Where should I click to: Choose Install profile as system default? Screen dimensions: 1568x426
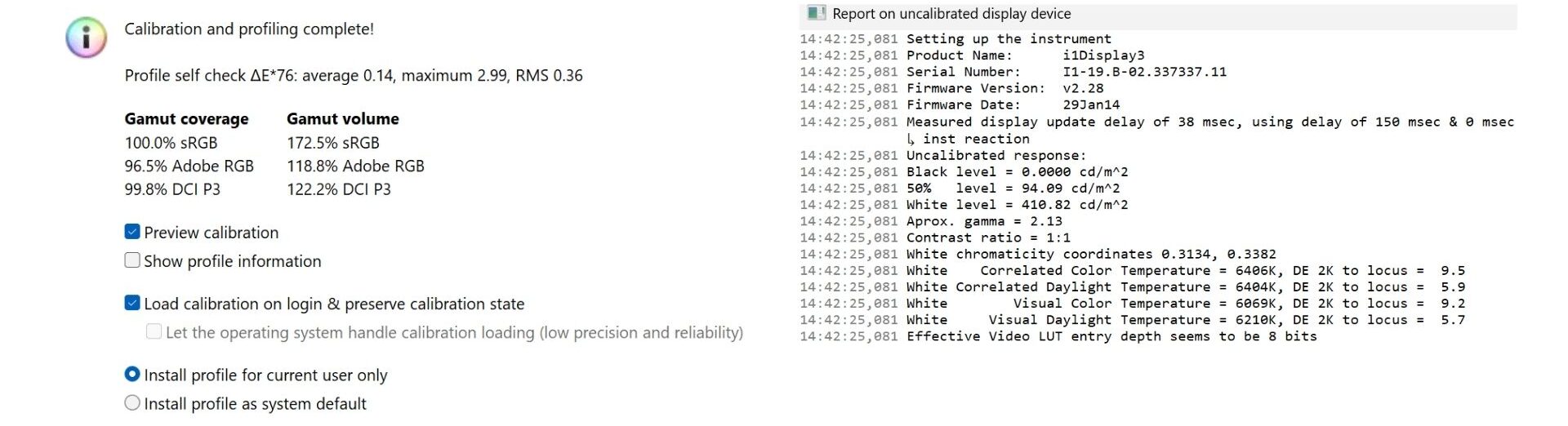132,403
